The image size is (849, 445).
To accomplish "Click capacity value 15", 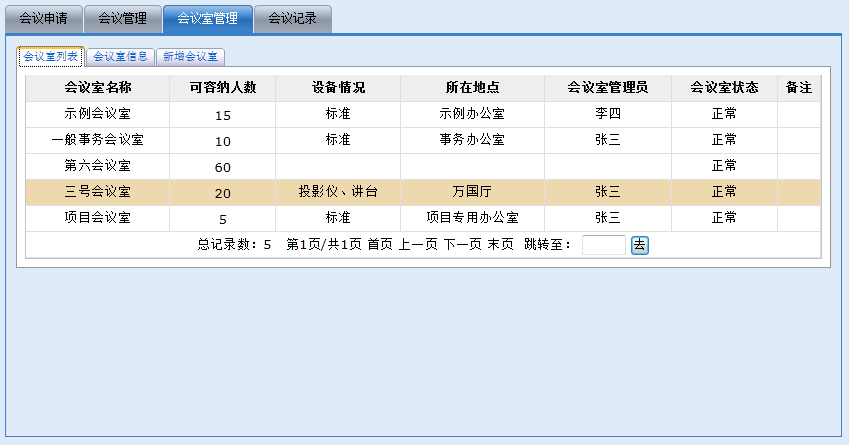I will coord(223,116).
